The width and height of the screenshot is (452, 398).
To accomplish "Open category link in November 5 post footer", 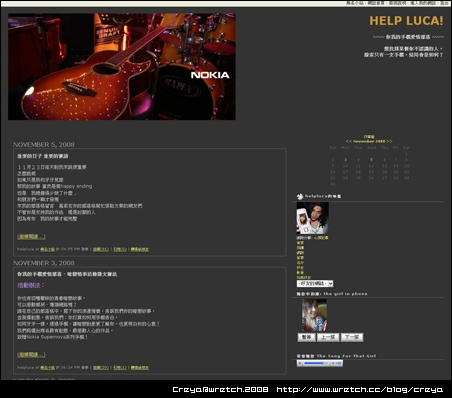I will point(47,249).
